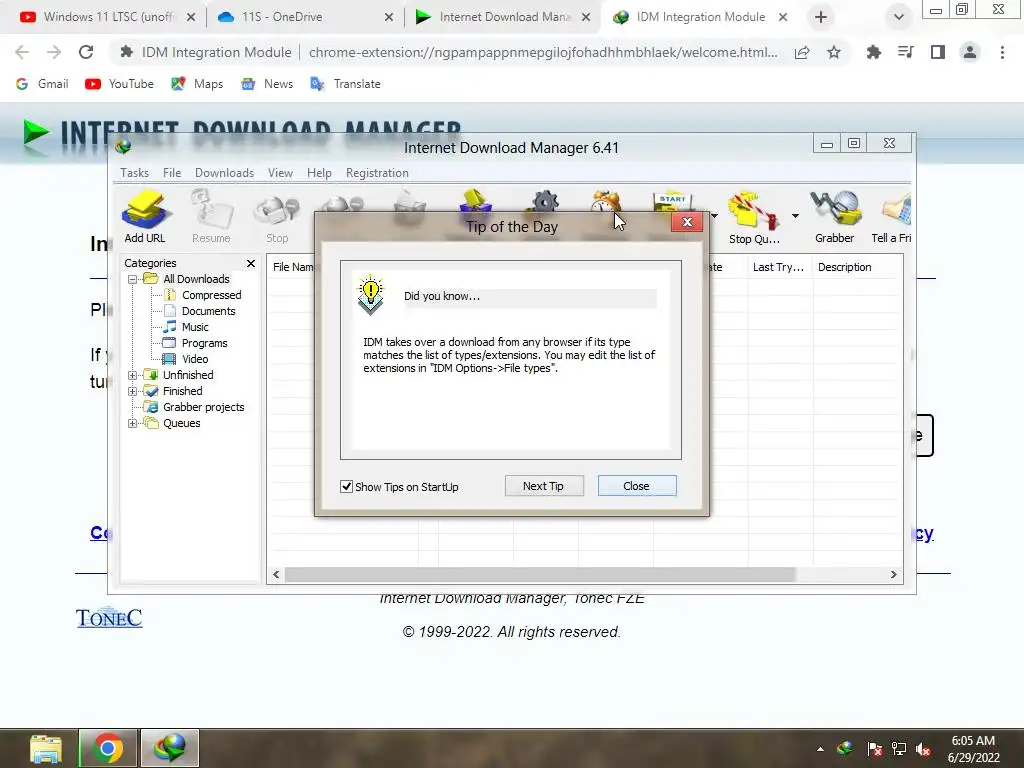Click the share page icon
The image size is (1024, 768).
tap(802, 52)
